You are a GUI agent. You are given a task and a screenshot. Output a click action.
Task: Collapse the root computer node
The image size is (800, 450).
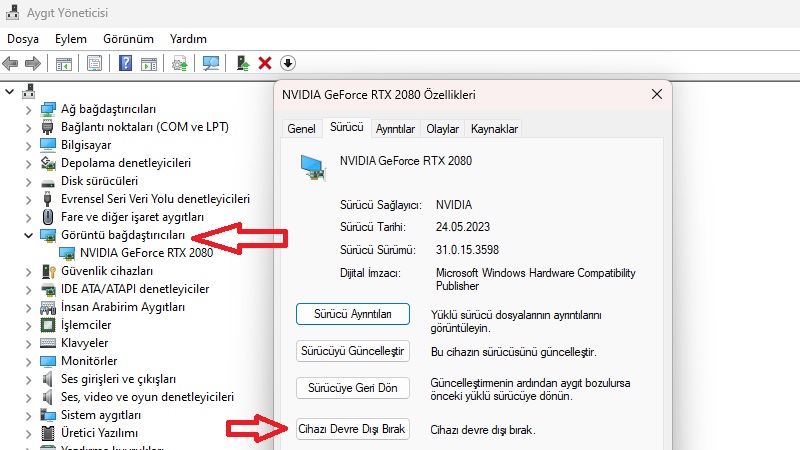coord(9,92)
